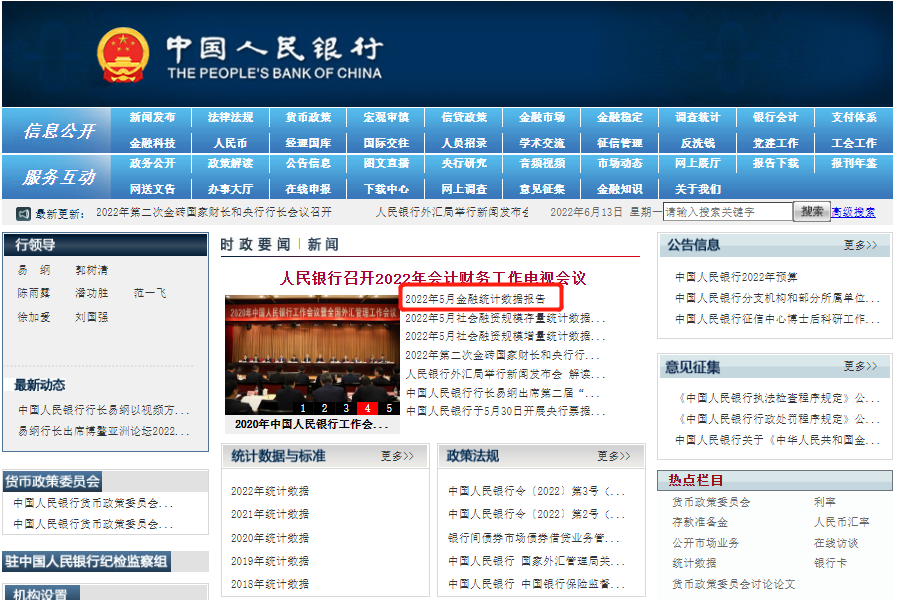
Task: Open 2022年5月金融统计数据报告 link
Action: (x=475, y=299)
